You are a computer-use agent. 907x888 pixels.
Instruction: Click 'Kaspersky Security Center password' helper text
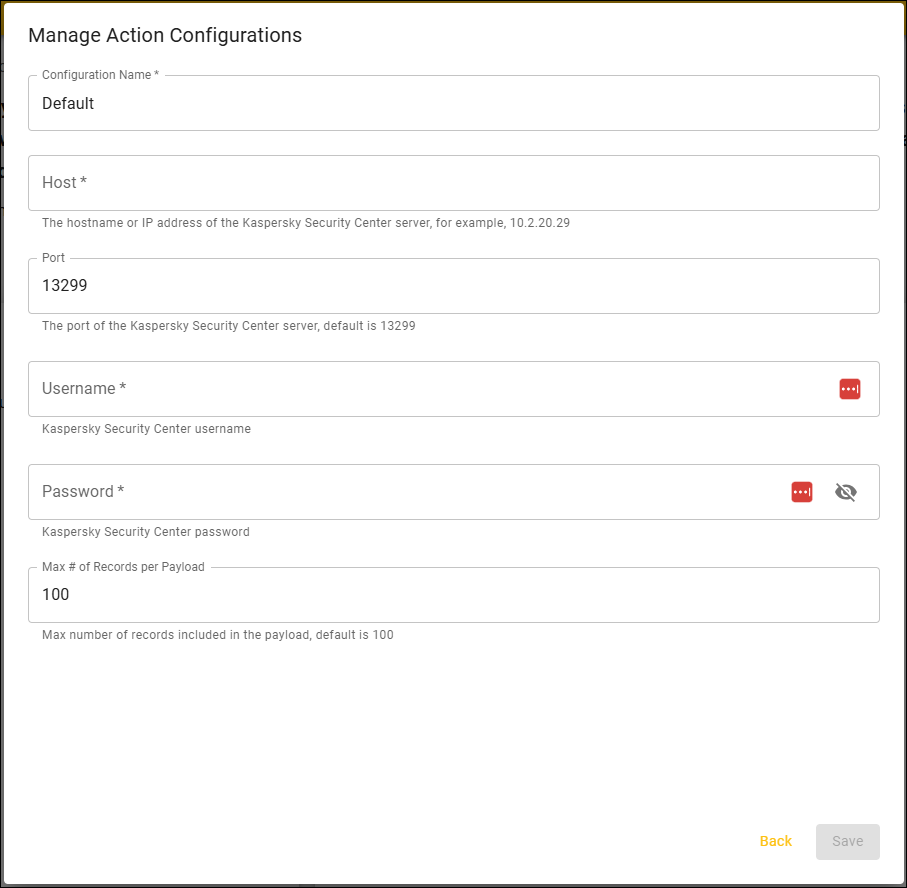(146, 532)
